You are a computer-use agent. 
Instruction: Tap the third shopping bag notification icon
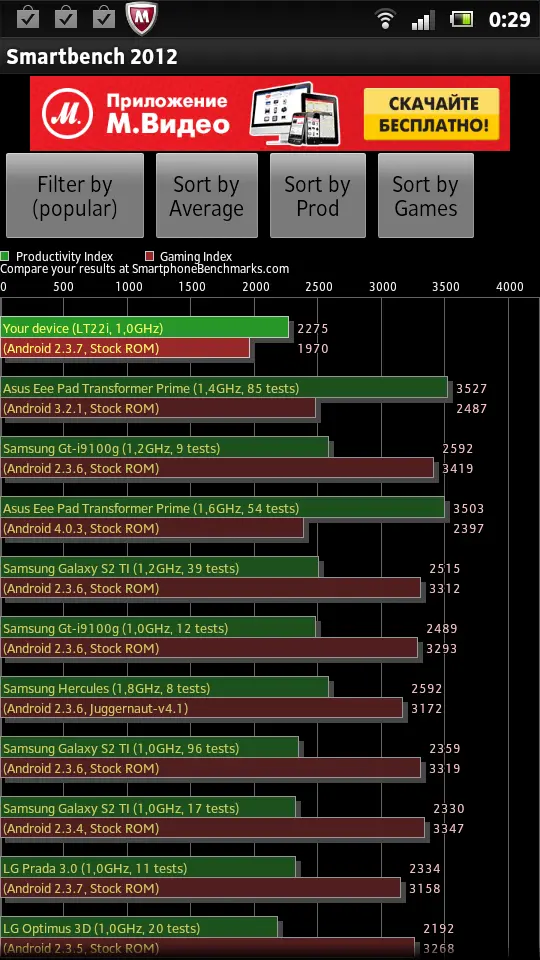pos(104,19)
